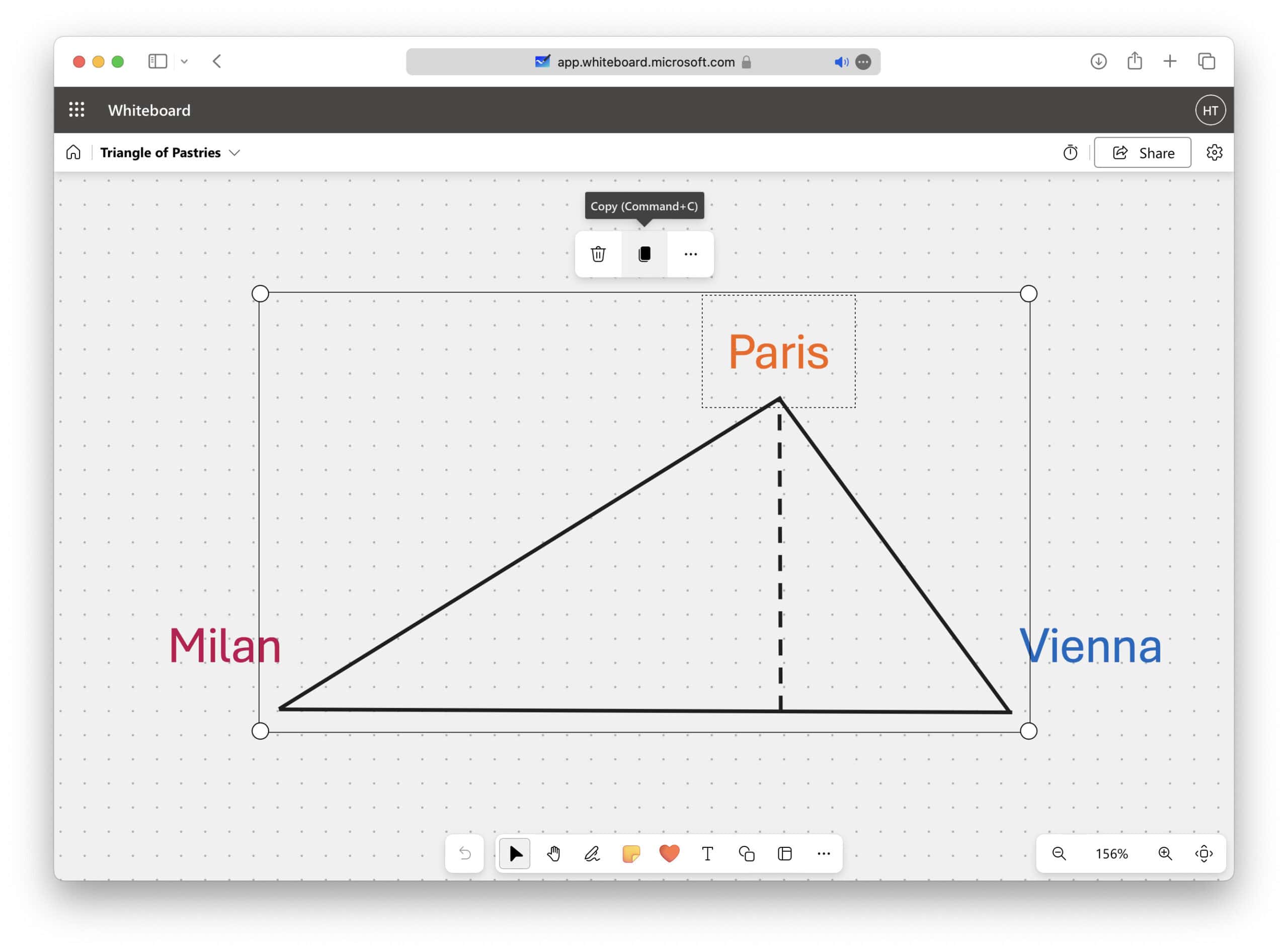Open the heart reactions tool

[669, 853]
